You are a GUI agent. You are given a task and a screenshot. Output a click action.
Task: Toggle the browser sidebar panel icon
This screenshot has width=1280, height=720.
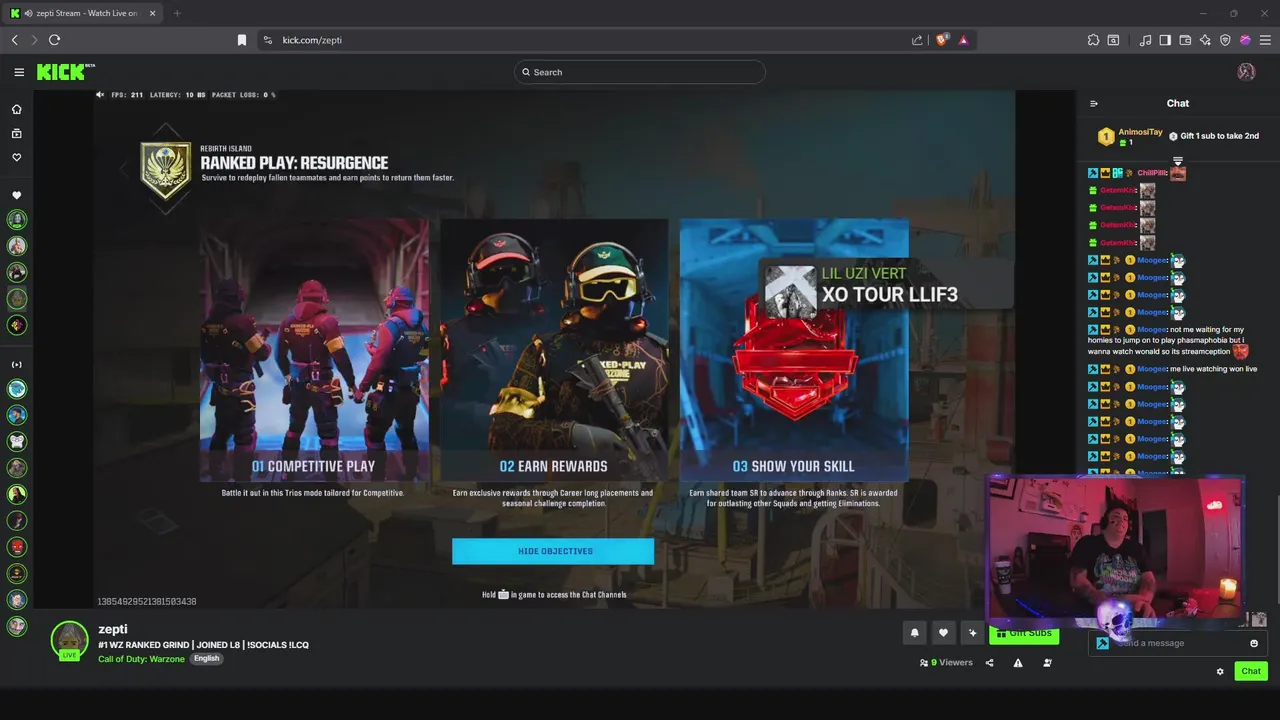1165,40
